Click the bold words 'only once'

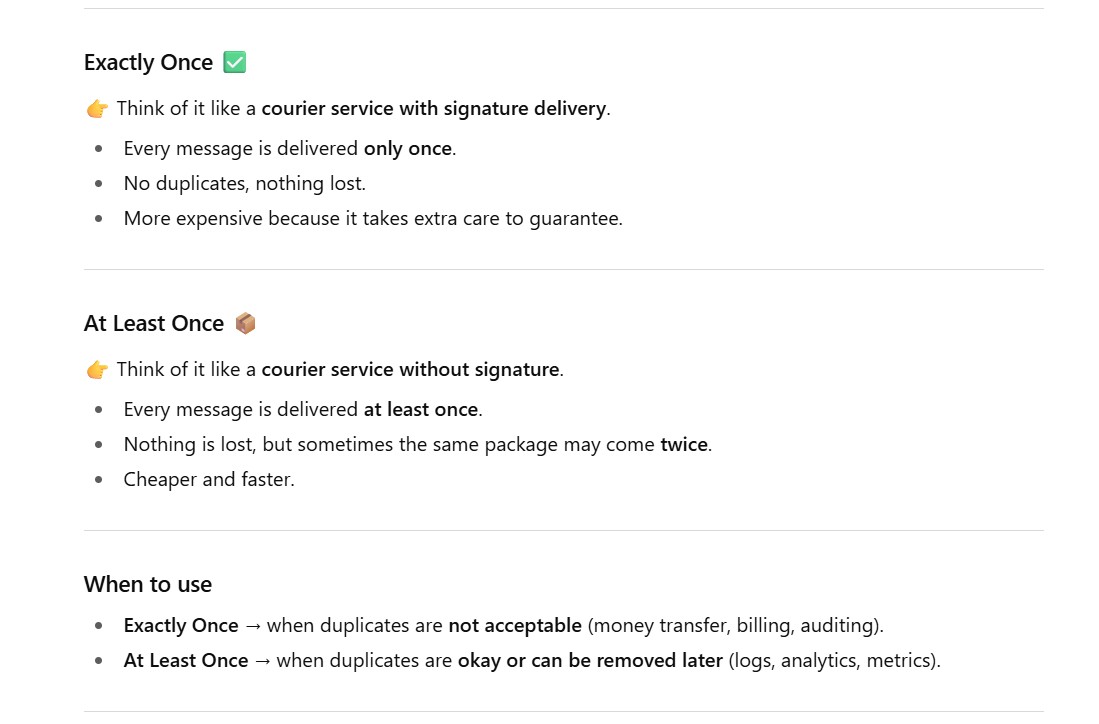pyautogui.click(x=407, y=149)
